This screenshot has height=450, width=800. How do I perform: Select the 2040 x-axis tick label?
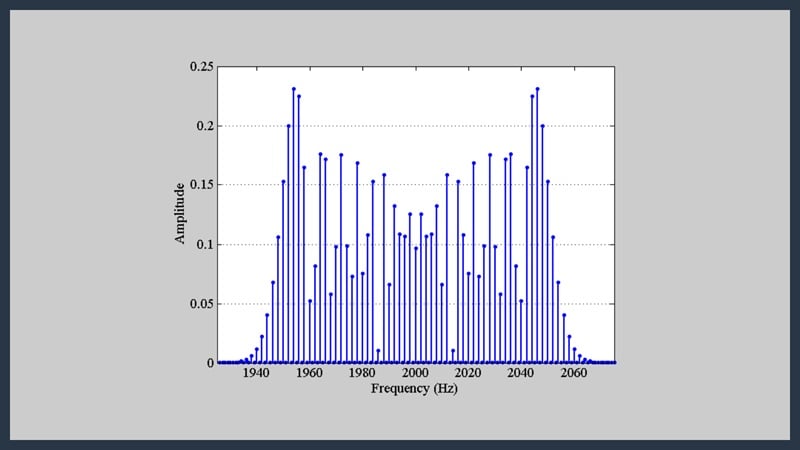(521, 374)
